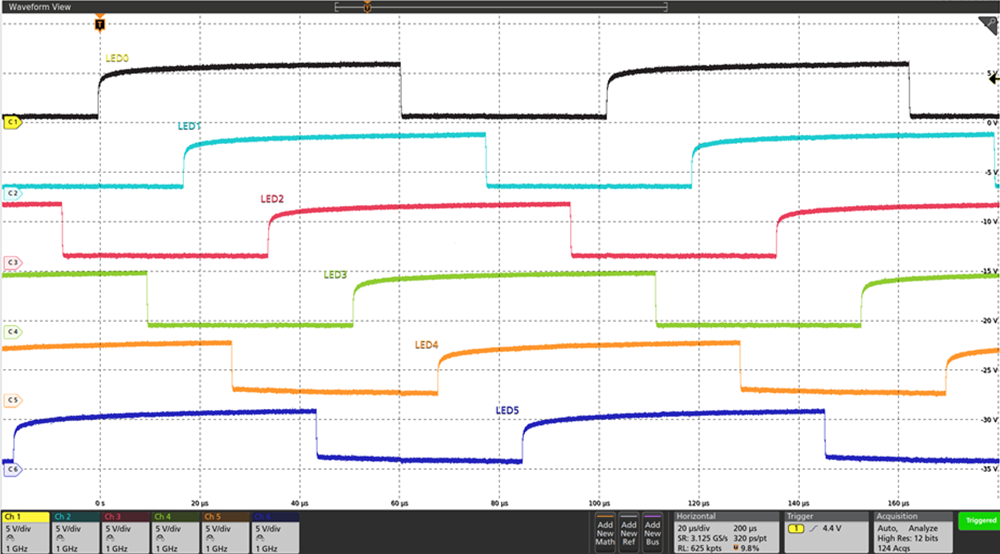This screenshot has width=1000, height=554.
Task: Click the Ch 2 bandwidth limit icon
Action: click(x=61, y=539)
